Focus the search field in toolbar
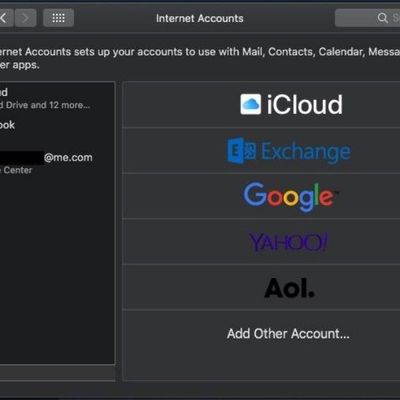 [x=367, y=18]
